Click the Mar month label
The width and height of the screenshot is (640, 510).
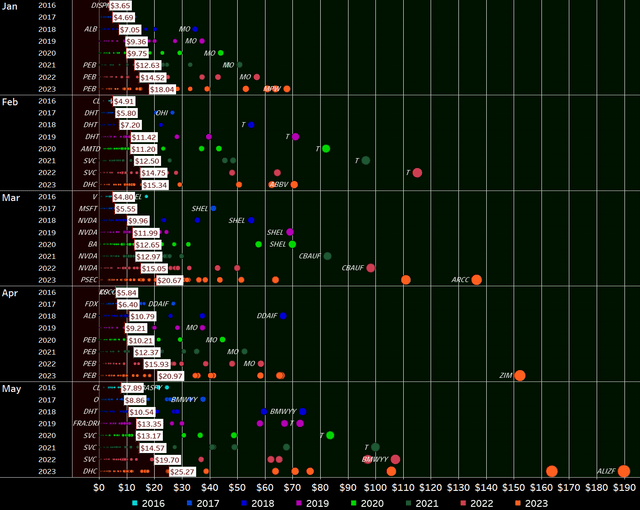click(11, 197)
